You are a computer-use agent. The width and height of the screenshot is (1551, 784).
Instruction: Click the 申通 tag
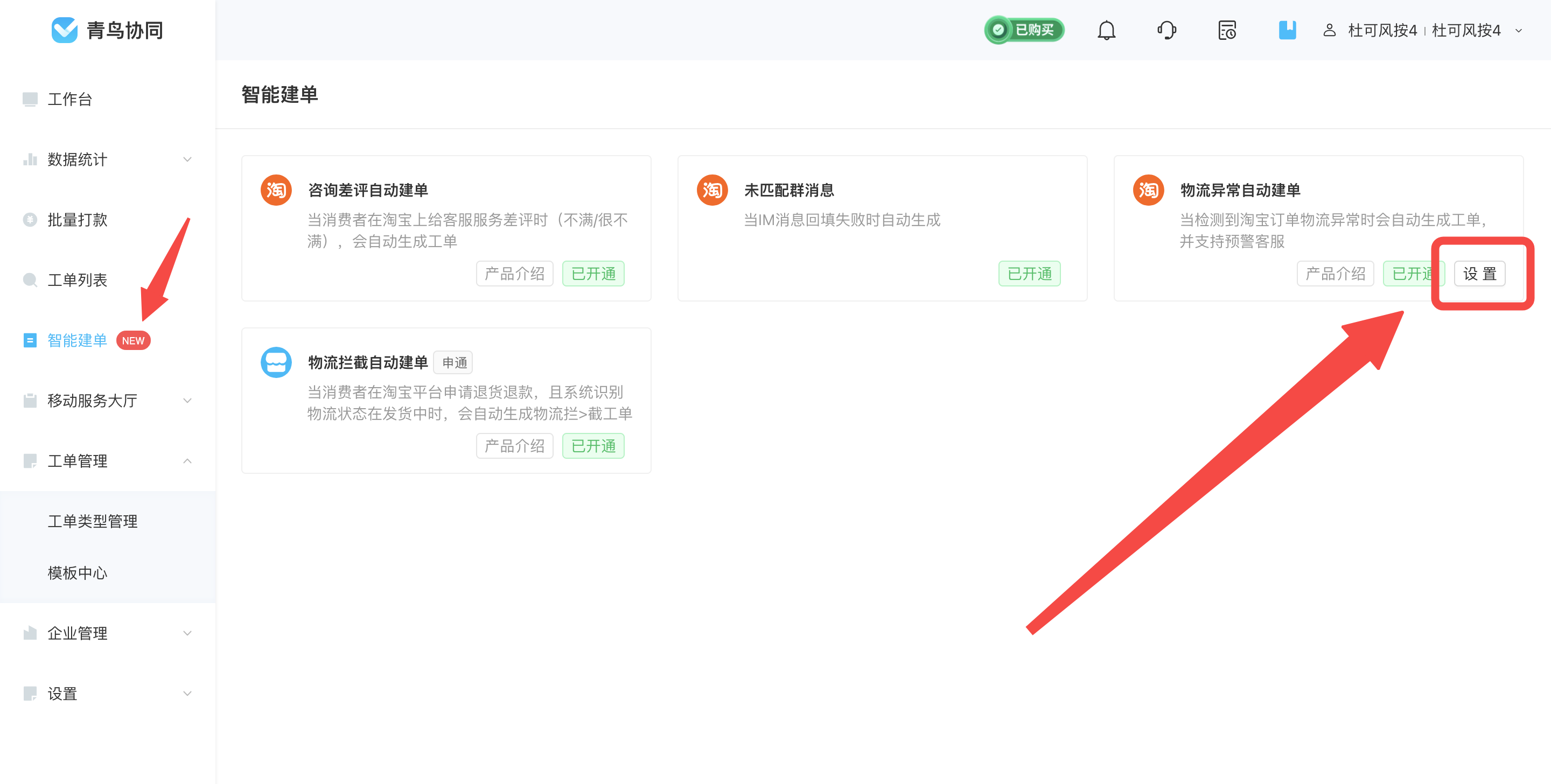pyautogui.click(x=454, y=363)
